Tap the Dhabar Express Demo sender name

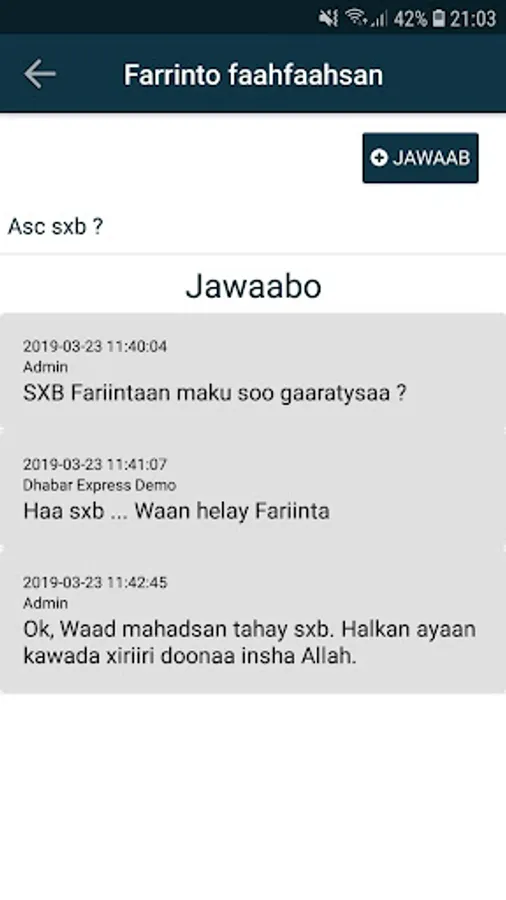click(99, 485)
